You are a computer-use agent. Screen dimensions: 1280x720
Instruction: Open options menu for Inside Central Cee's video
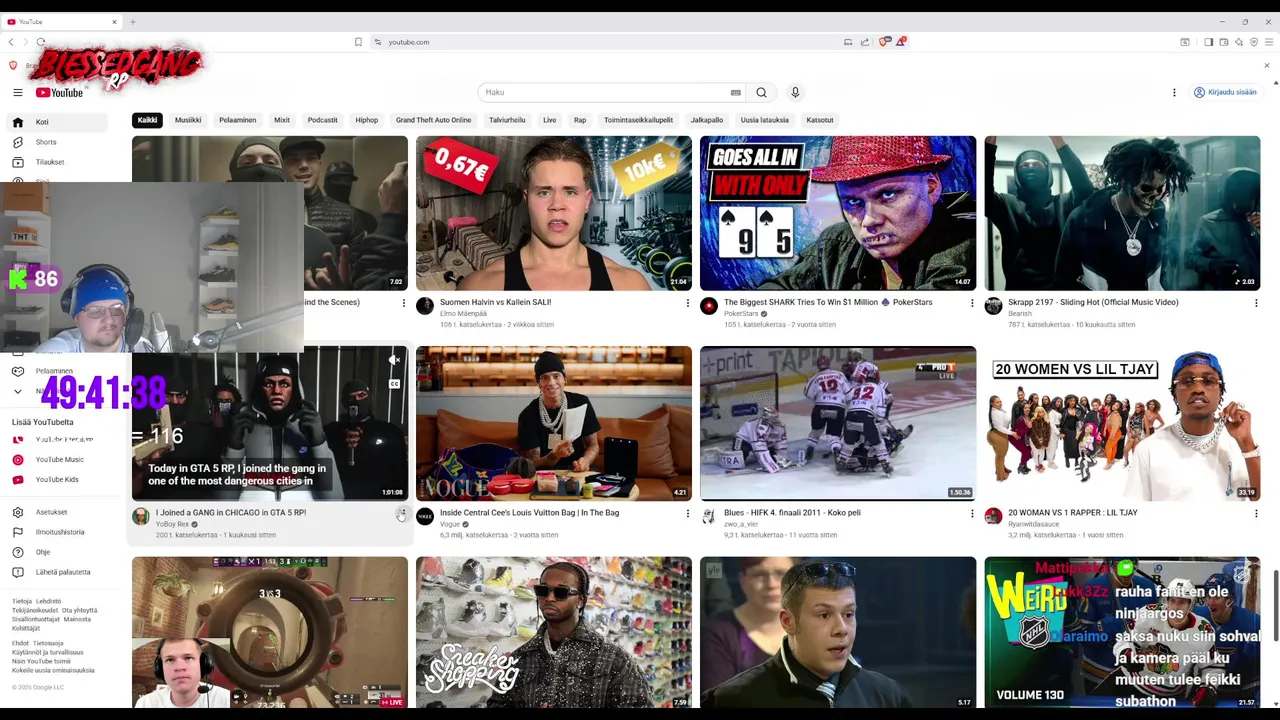687,514
